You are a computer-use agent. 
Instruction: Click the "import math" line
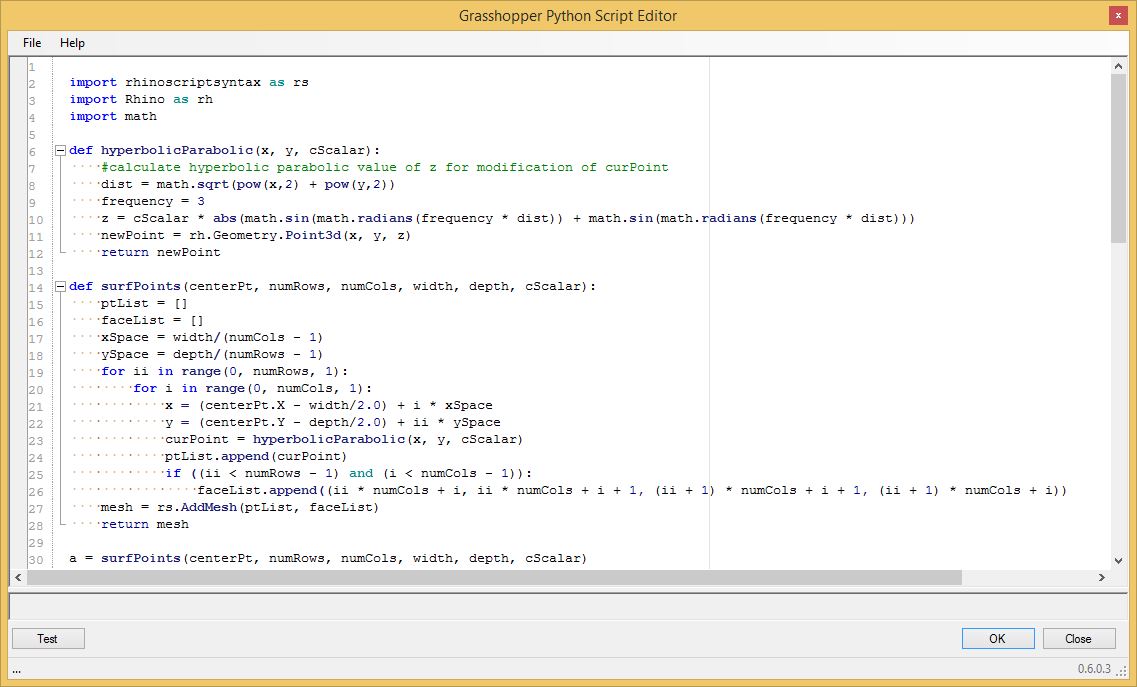(113, 116)
